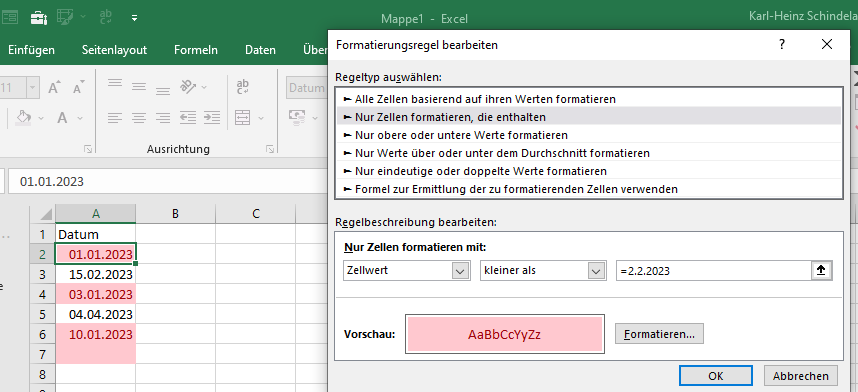
Task: Open the Datum number format box
Action: [x=306, y=88]
